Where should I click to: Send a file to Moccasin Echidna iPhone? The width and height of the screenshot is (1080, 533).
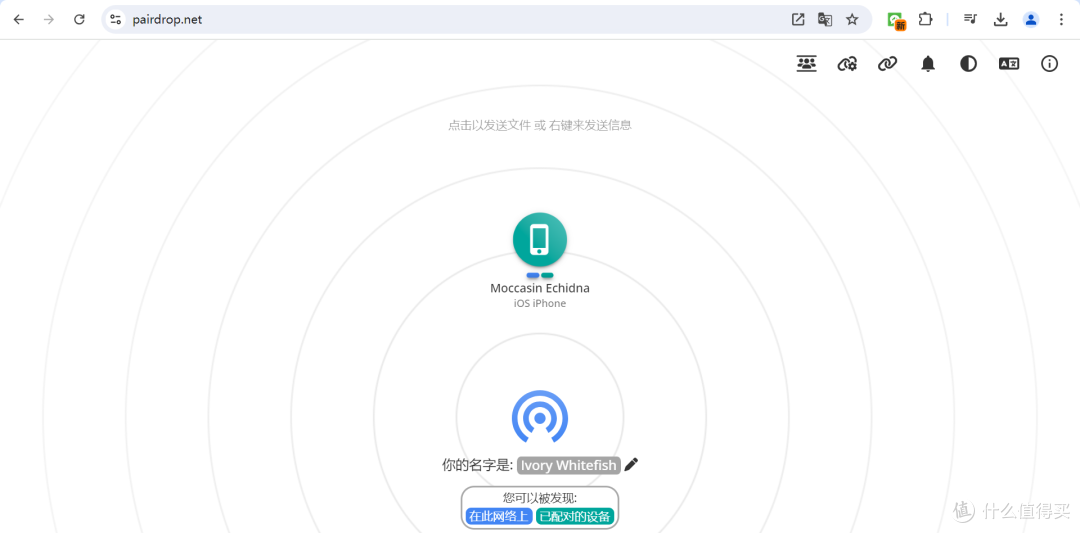(x=540, y=240)
